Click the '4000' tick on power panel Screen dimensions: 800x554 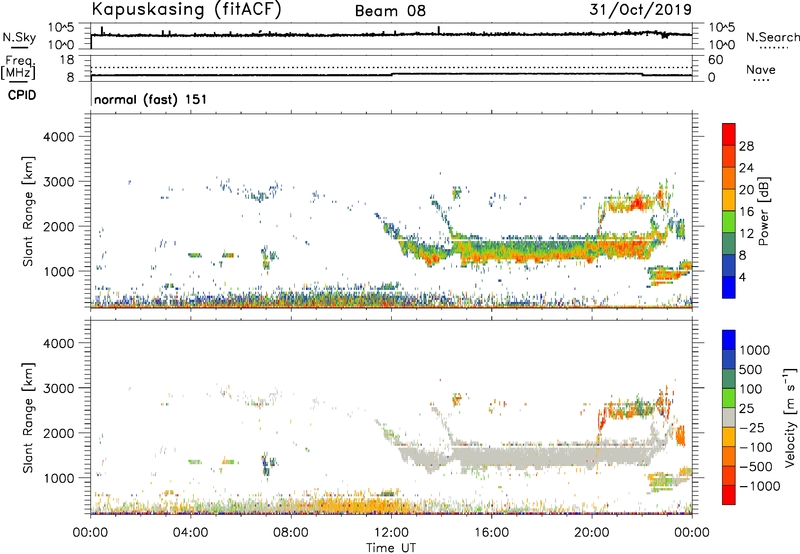pos(58,137)
